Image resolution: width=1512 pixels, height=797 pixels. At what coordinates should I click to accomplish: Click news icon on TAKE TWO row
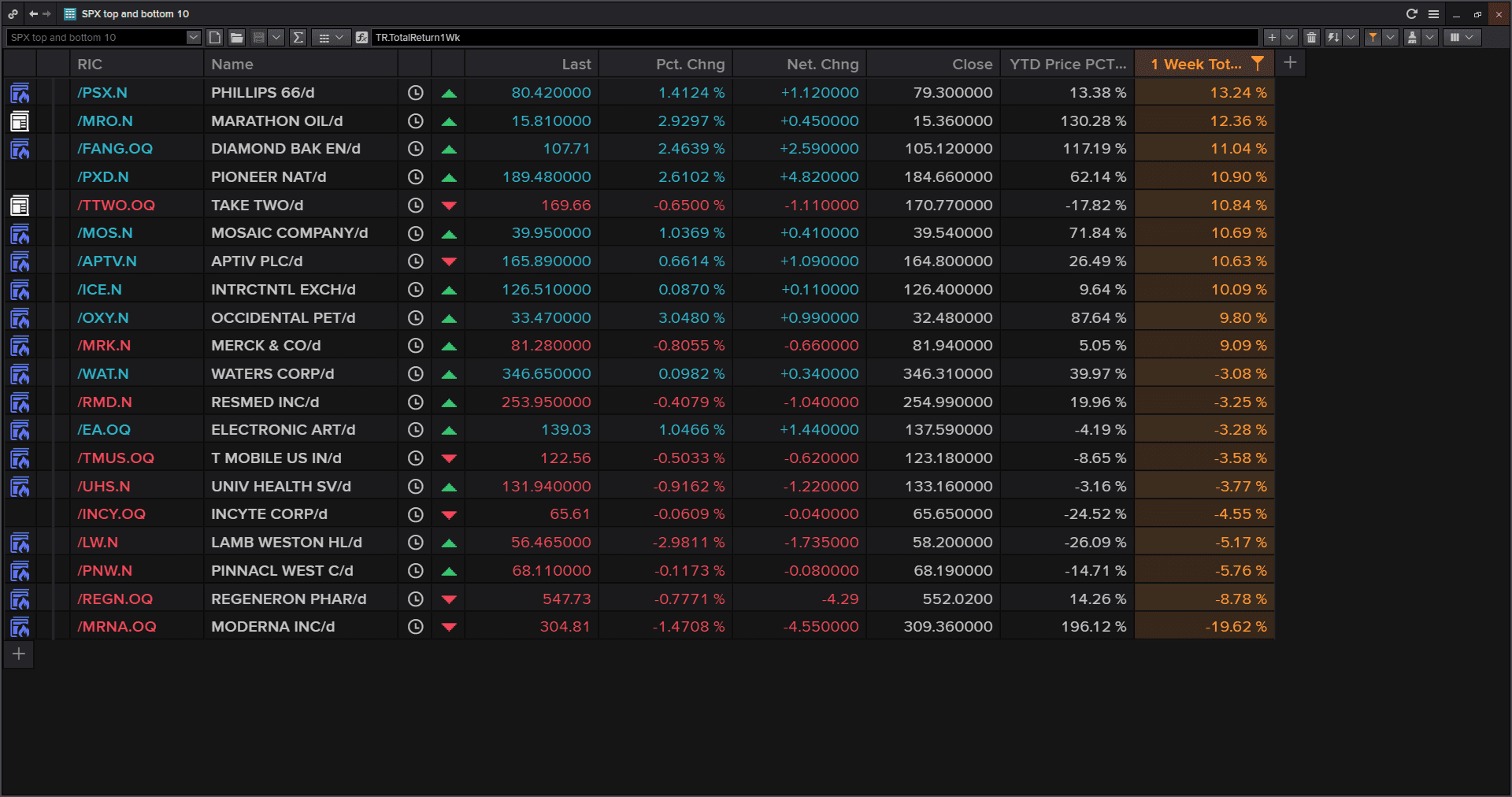[20, 206]
